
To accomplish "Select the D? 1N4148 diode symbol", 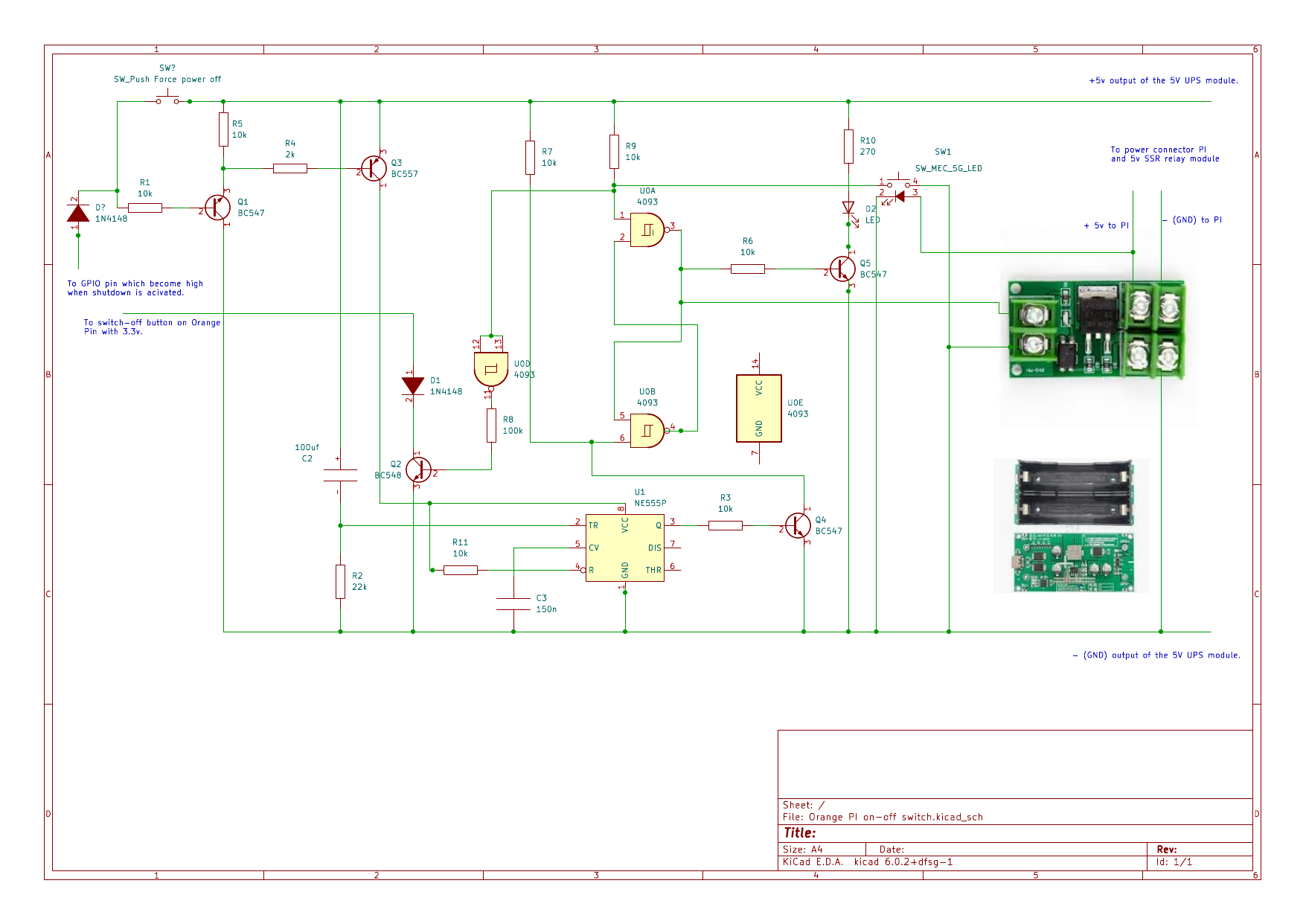I will [78, 213].
